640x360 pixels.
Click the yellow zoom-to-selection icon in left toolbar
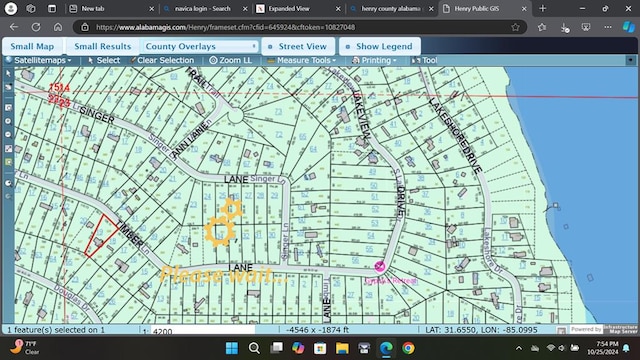pyautogui.click(x=8, y=162)
